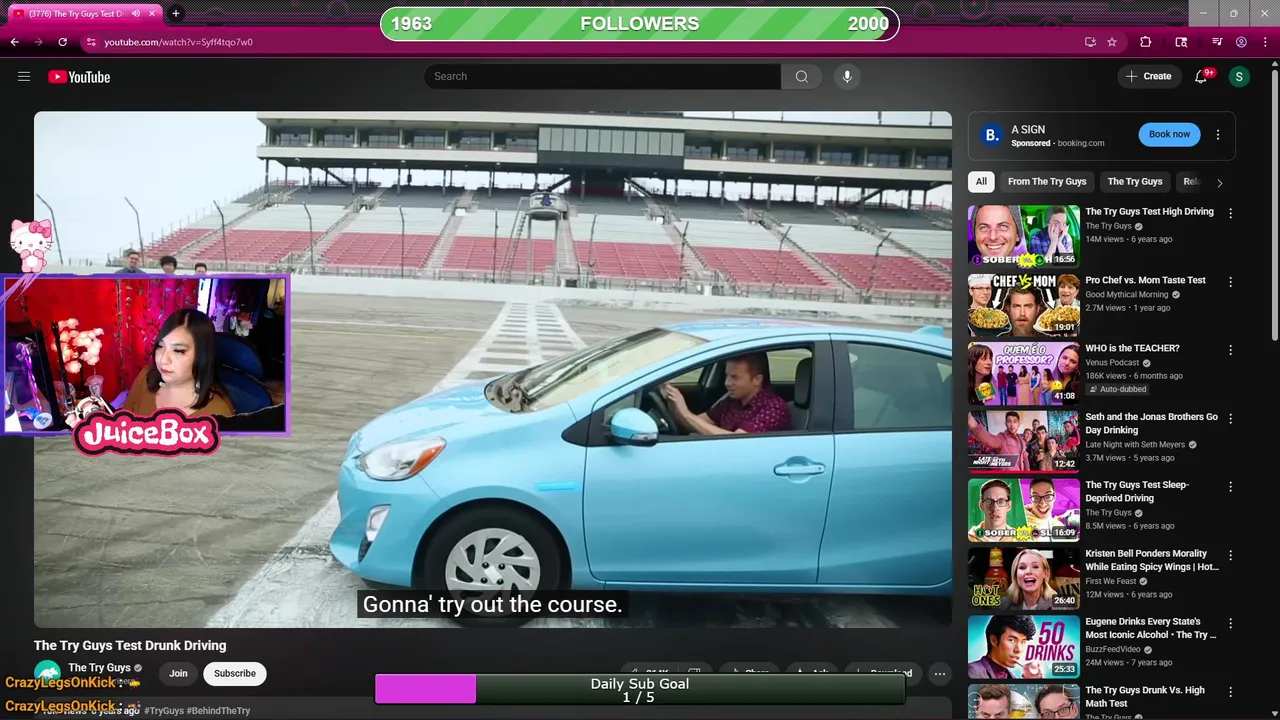Go back with the browser back arrow

pos(14,42)
